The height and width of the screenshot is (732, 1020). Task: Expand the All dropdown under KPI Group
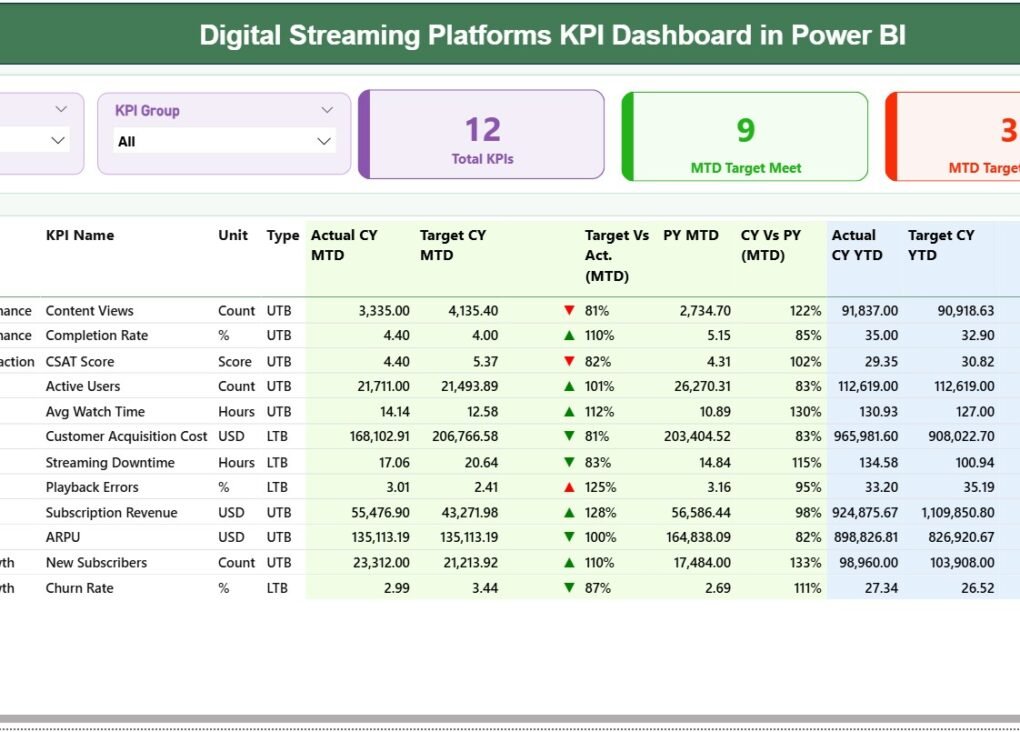point(325,142)
